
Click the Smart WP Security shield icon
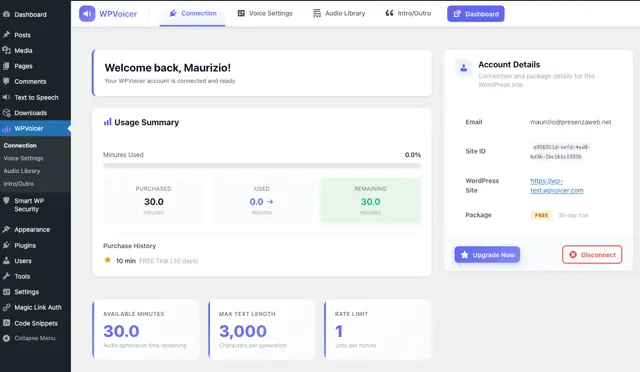click(x=7, y=200)
